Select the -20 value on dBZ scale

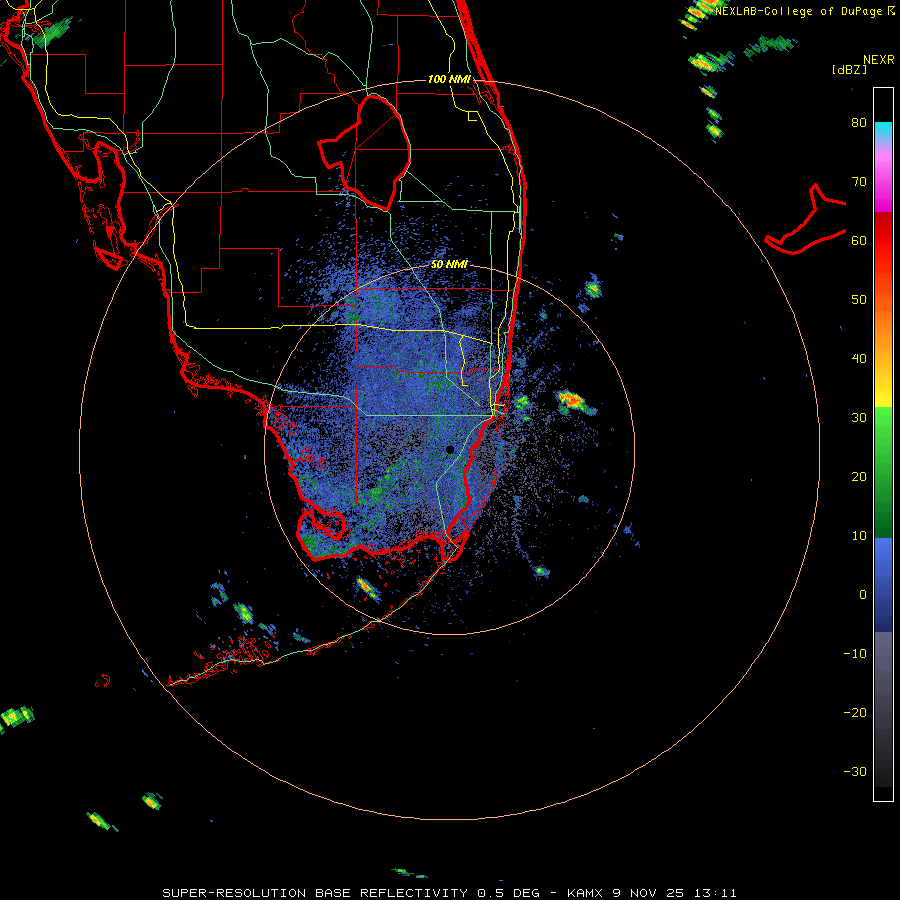point(855,713)
